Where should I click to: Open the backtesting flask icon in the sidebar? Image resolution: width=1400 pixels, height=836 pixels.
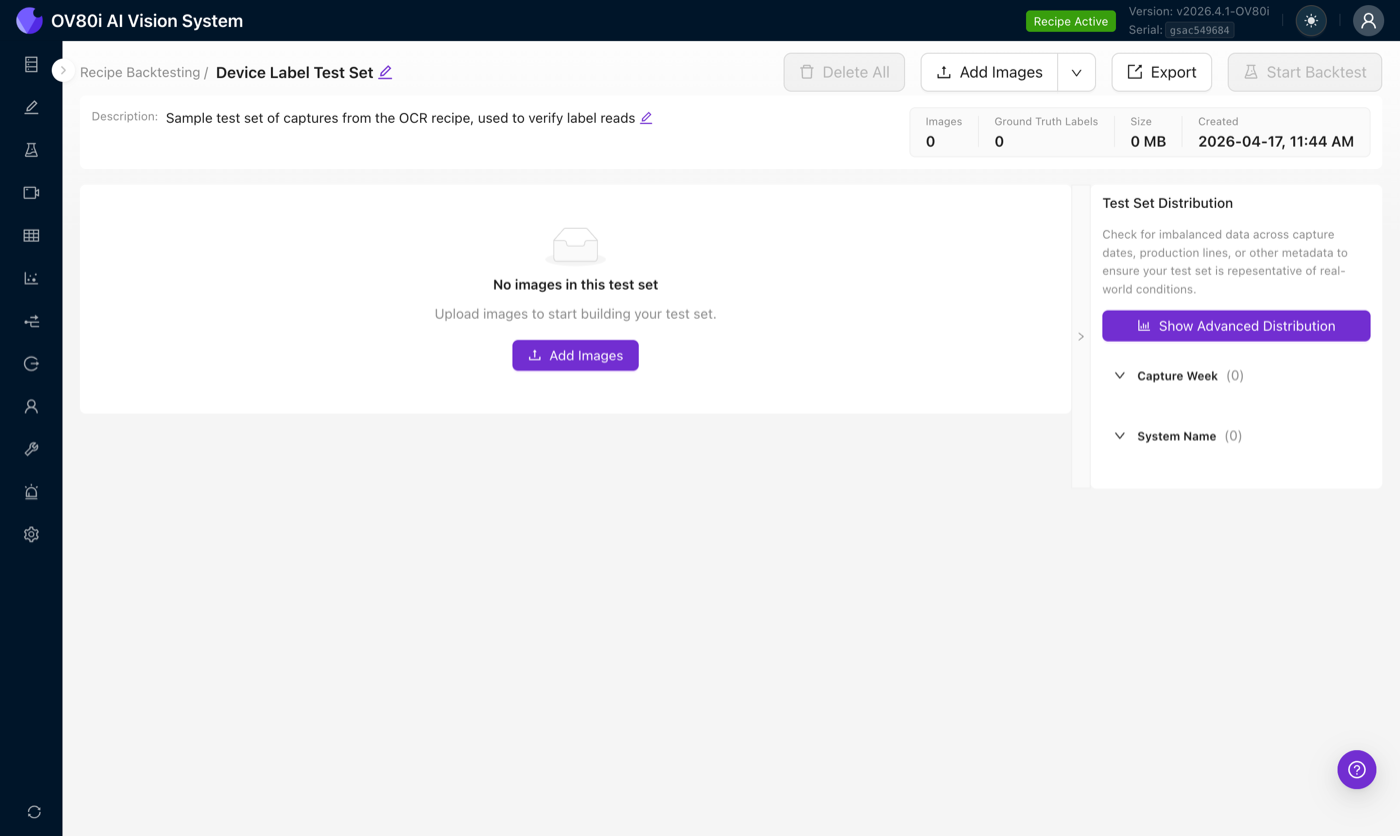point(31,149)
